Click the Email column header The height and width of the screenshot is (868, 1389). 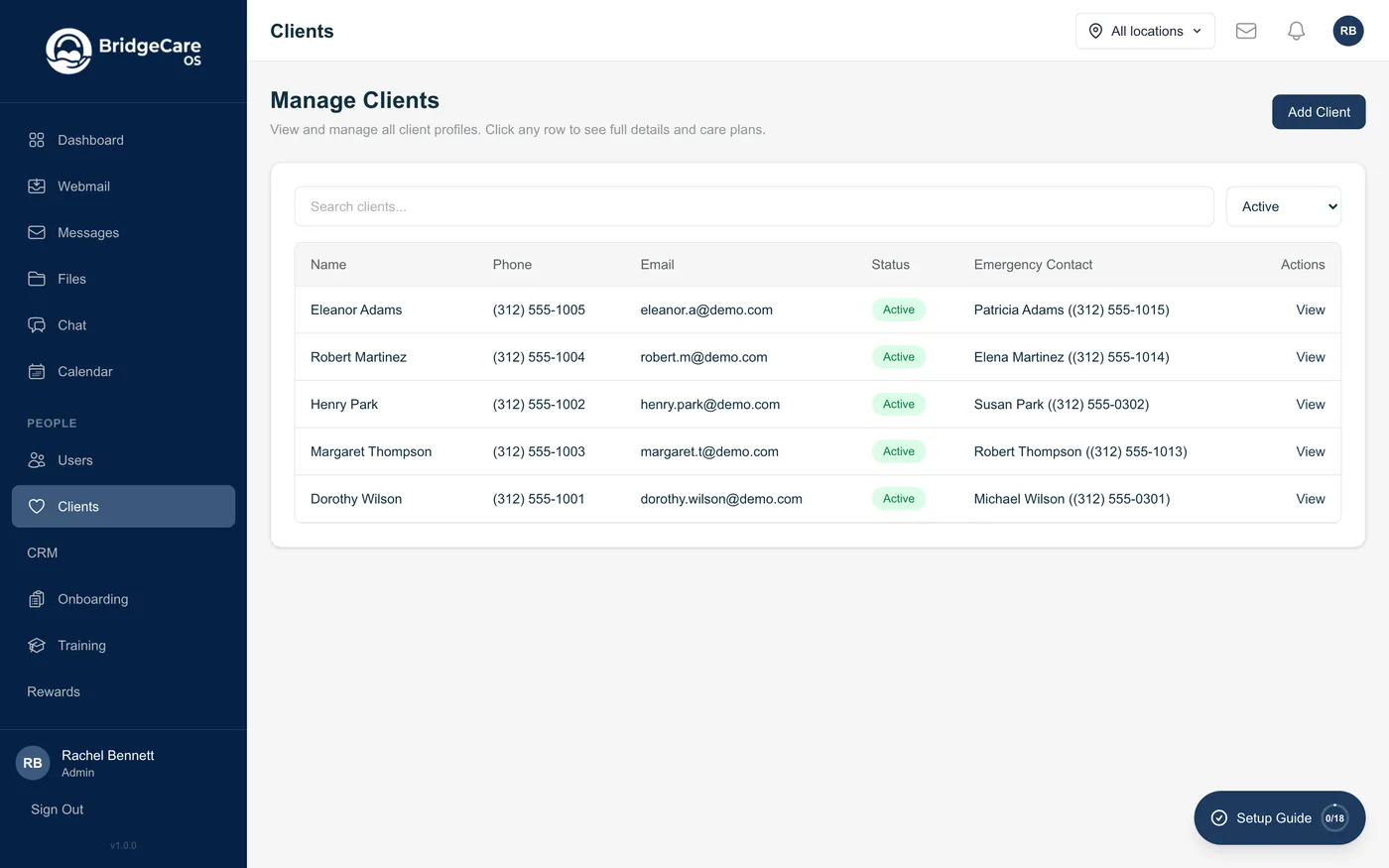[657, 265]
